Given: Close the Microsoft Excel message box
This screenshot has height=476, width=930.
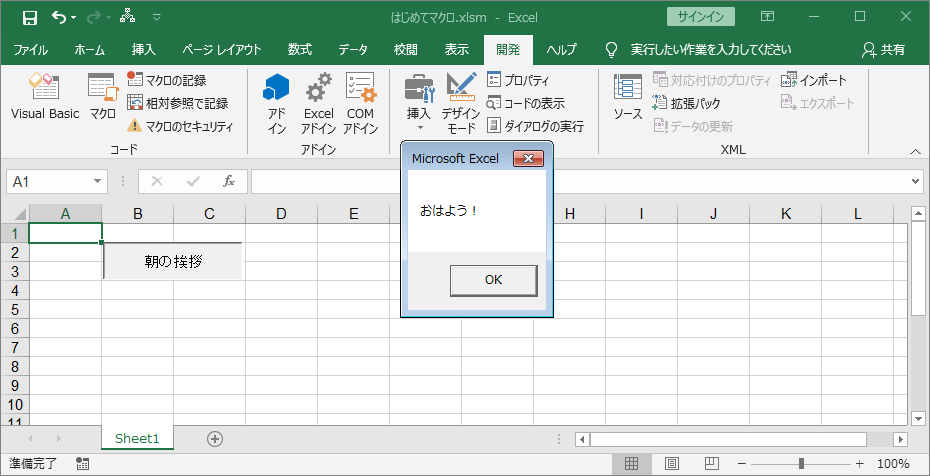Looking at the screenshot, I should click(x=528, y=159).
